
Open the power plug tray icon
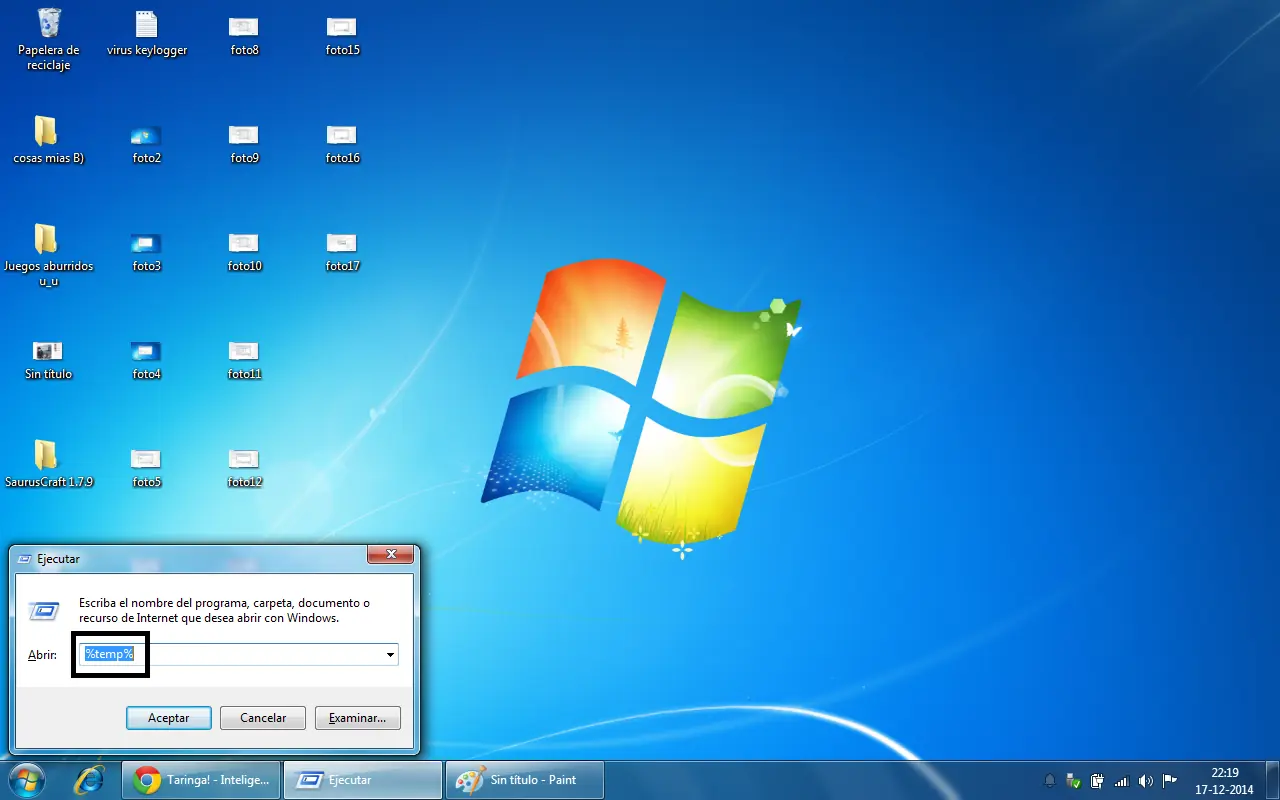1098,781
